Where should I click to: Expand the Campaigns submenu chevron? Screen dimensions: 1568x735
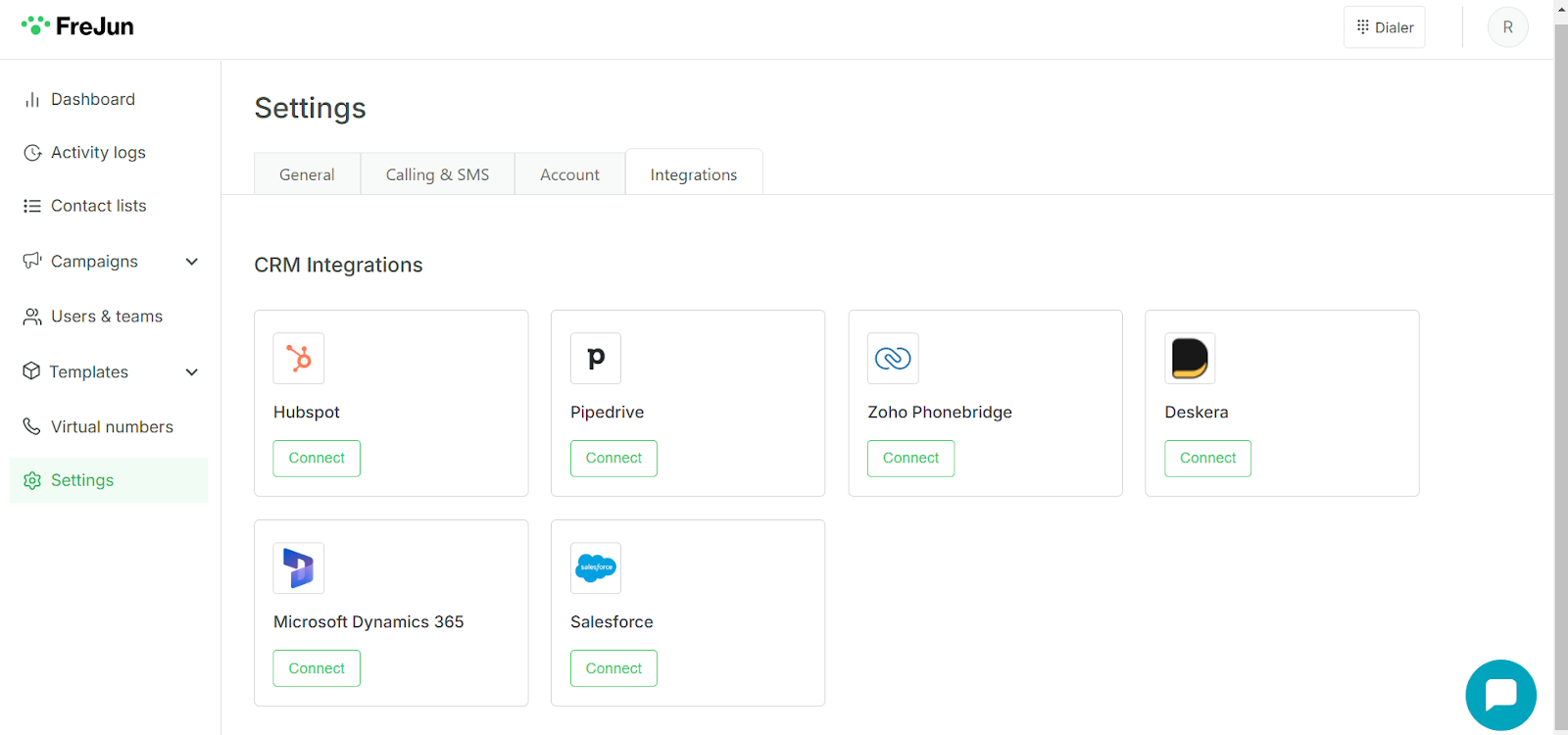pos(192,262)
